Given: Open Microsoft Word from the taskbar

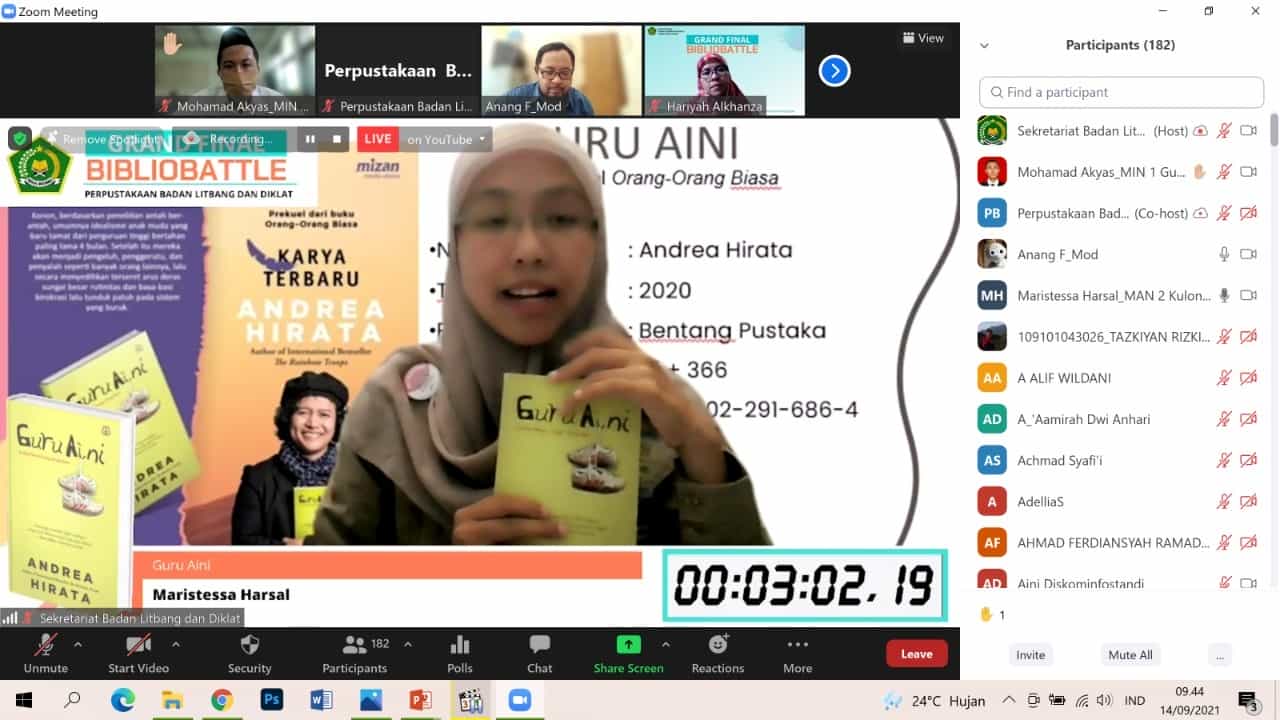Looking at the screenshot, I should [321, 700].
